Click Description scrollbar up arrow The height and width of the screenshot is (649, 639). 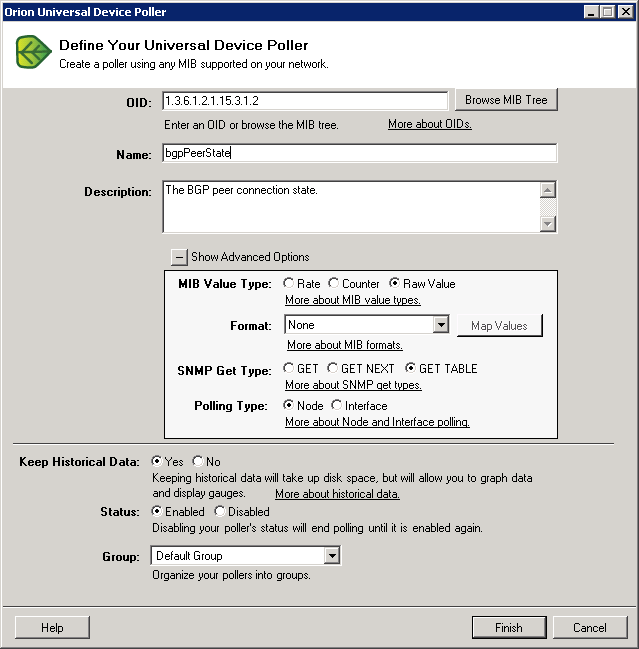click(x=548, y=190)
